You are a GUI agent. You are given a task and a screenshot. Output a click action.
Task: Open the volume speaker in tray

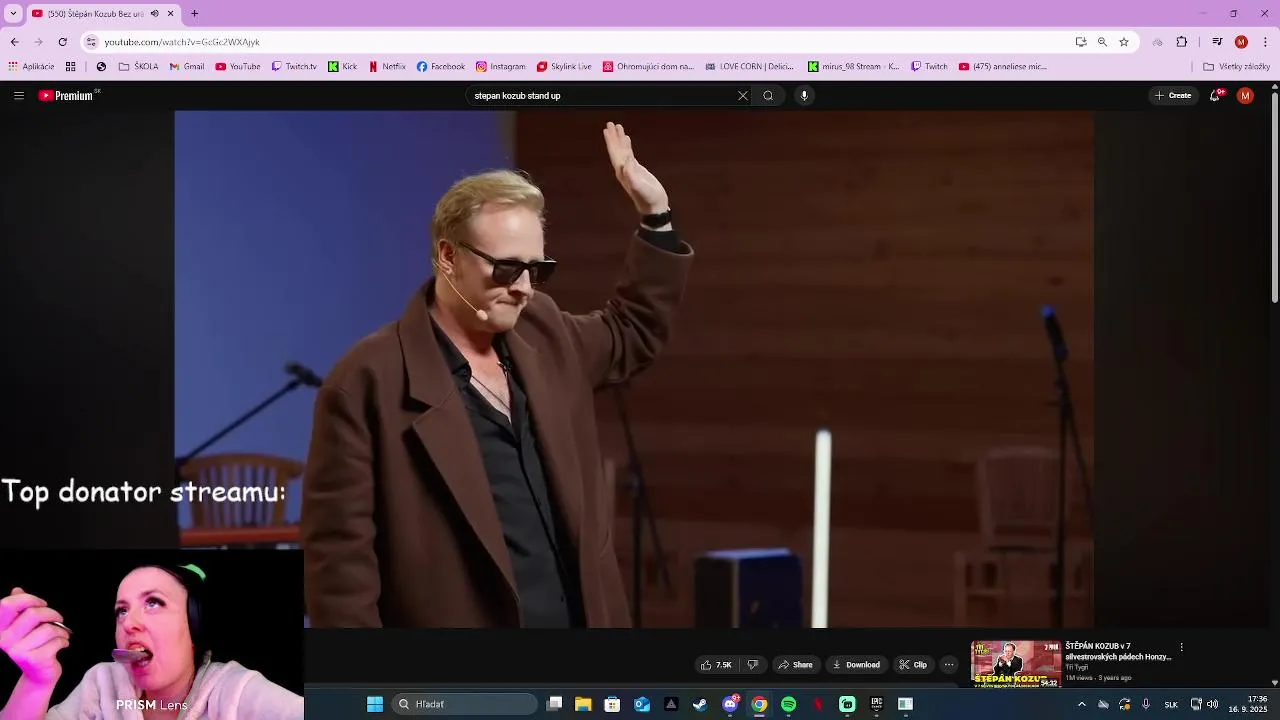point(1213,704)
